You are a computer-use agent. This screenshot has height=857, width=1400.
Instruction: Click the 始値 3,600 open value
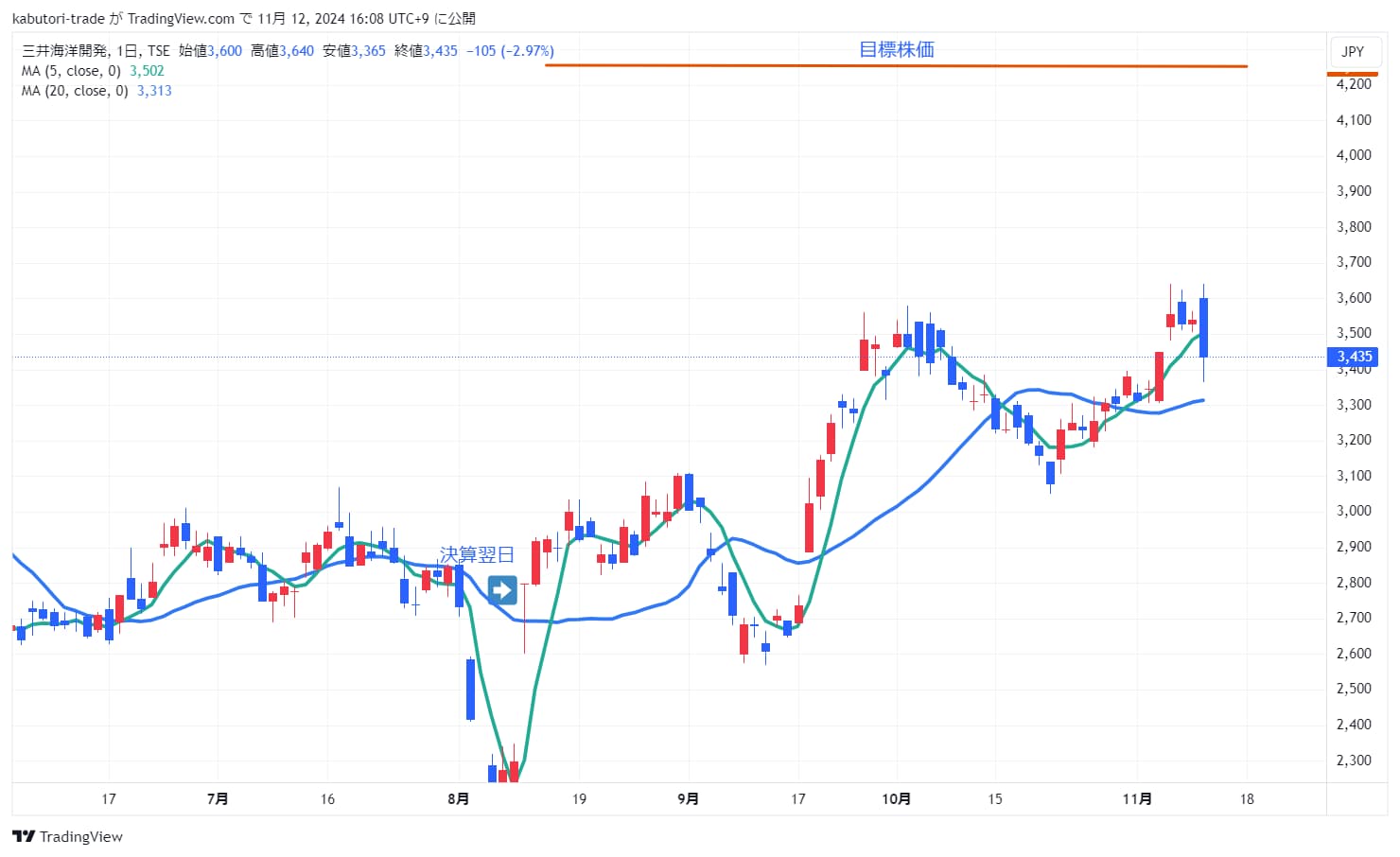pyautogui.click(x=210, y=51)
